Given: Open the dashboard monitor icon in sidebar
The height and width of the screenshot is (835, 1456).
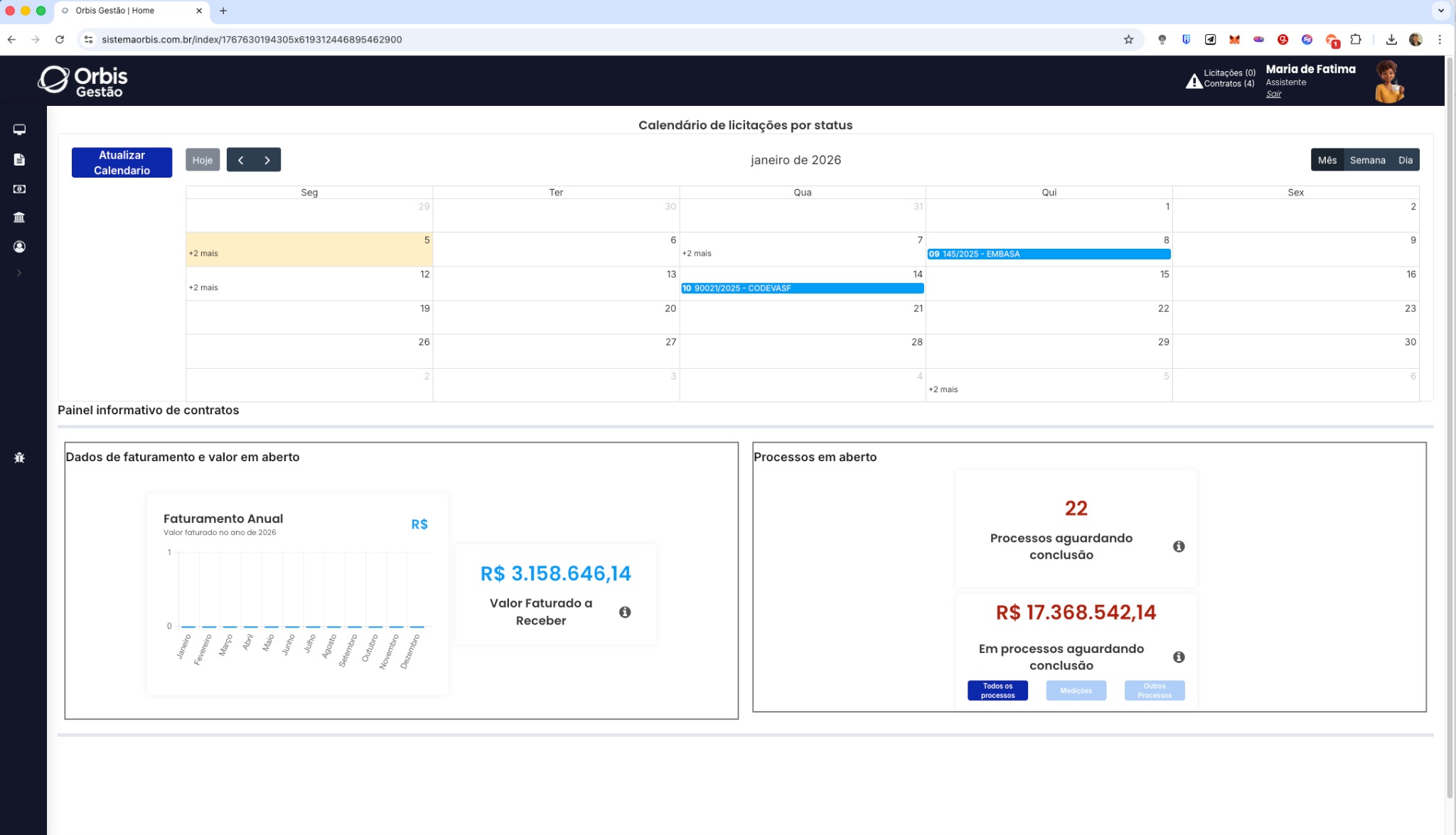Looking at the screenshot, I should click(19, 130).
